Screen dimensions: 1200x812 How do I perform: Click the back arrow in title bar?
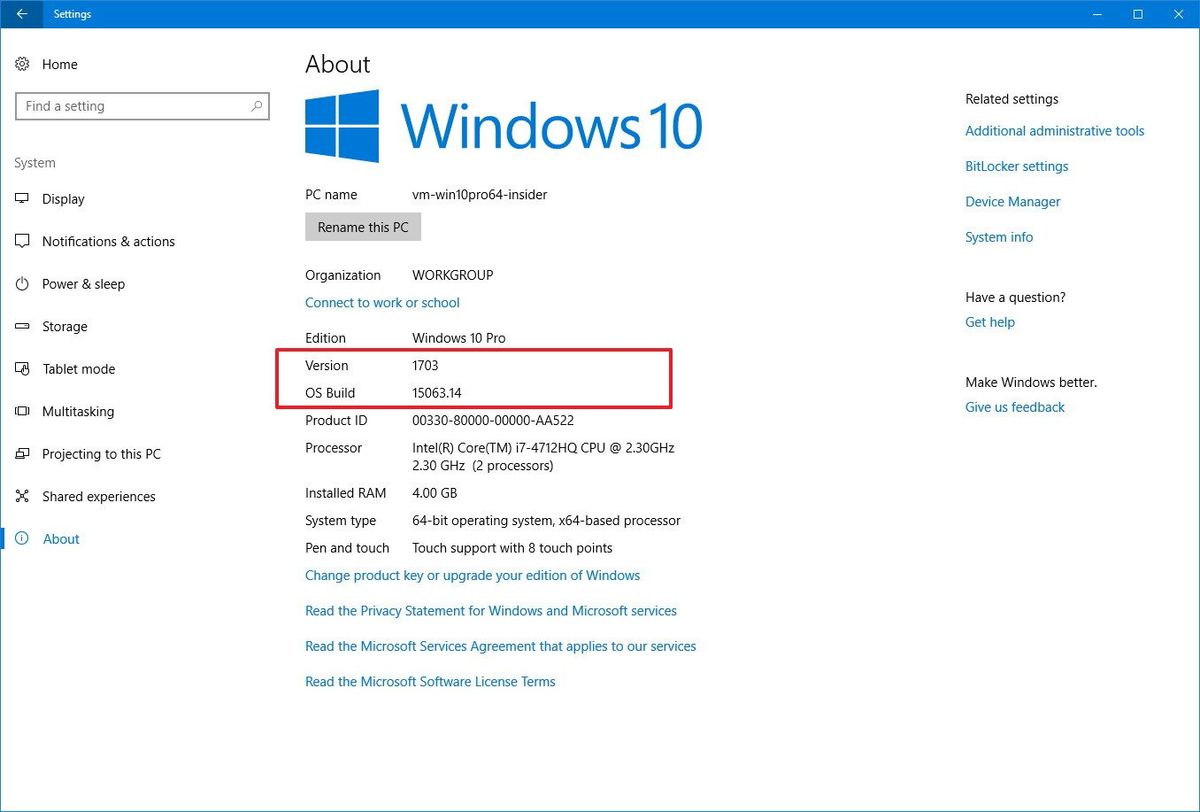click(22, 14)
